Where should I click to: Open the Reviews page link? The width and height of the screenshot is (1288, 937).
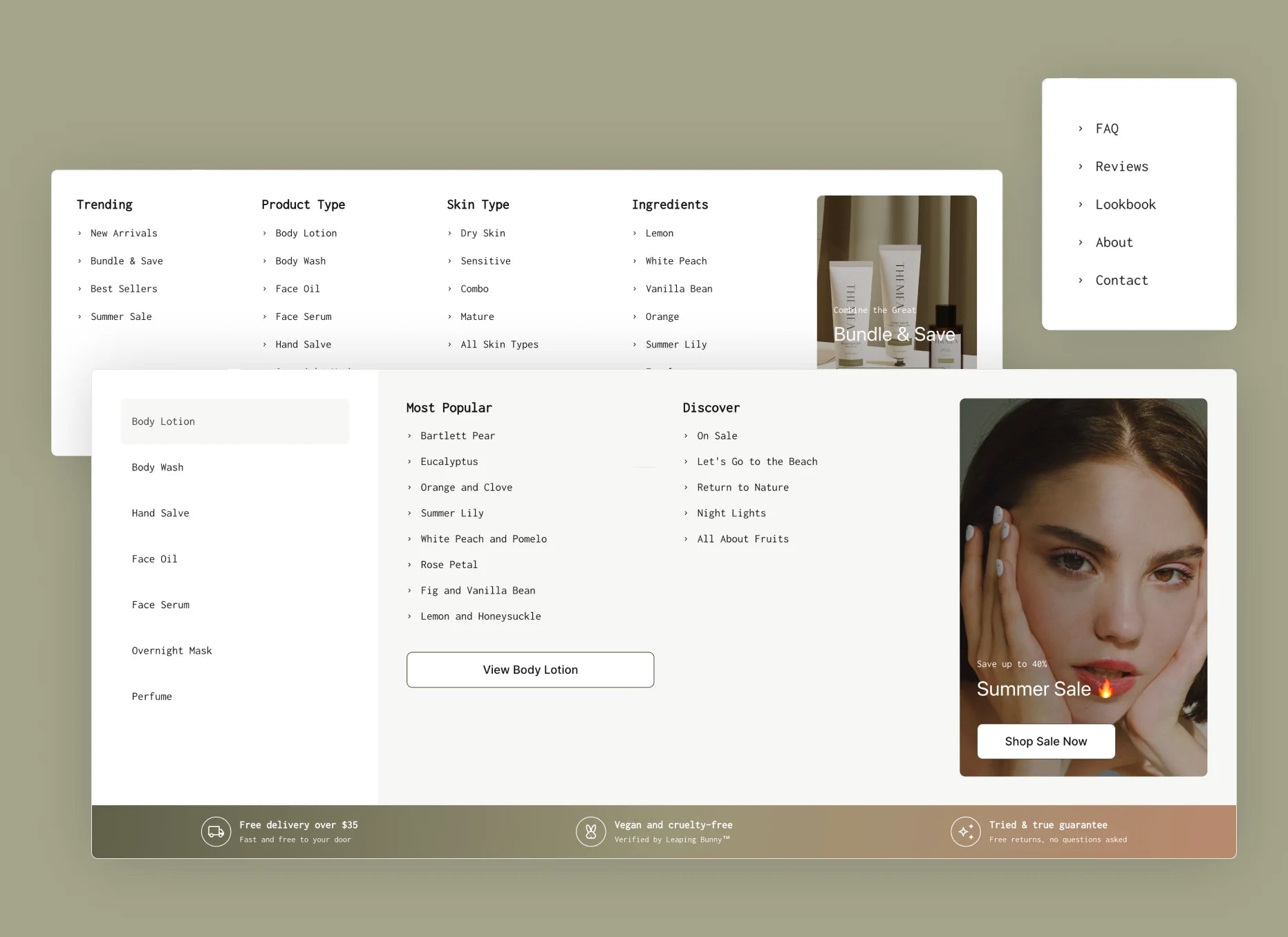(x=1121, y=167)
